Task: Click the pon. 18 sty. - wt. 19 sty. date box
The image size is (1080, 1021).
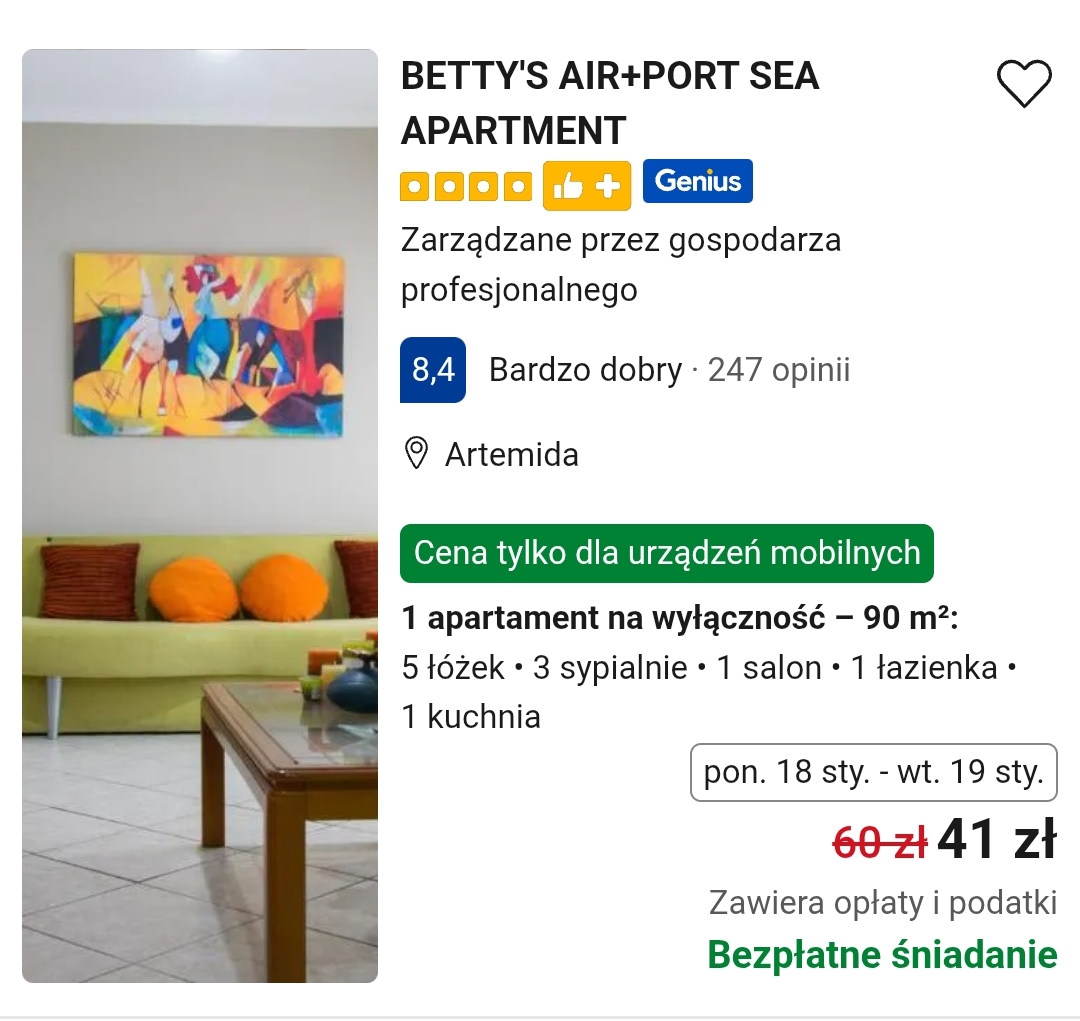Action: coord(873,772)
